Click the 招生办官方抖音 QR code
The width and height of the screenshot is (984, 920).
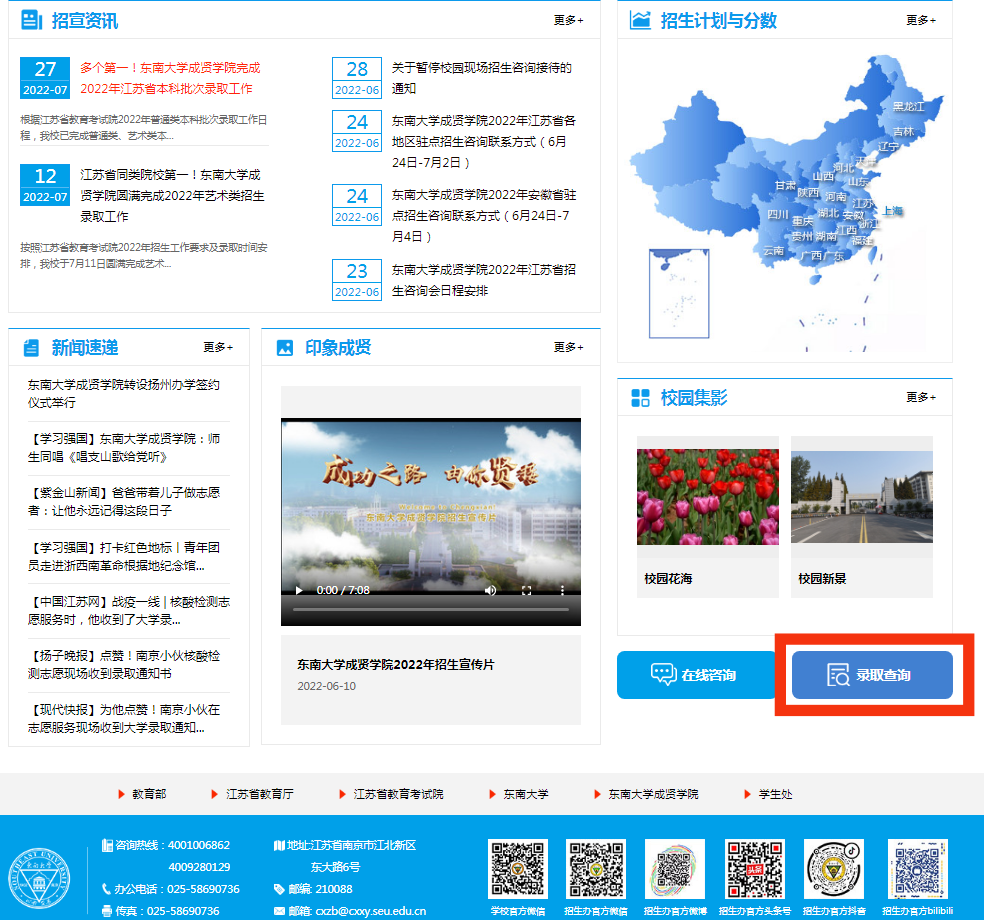(835, 870)
